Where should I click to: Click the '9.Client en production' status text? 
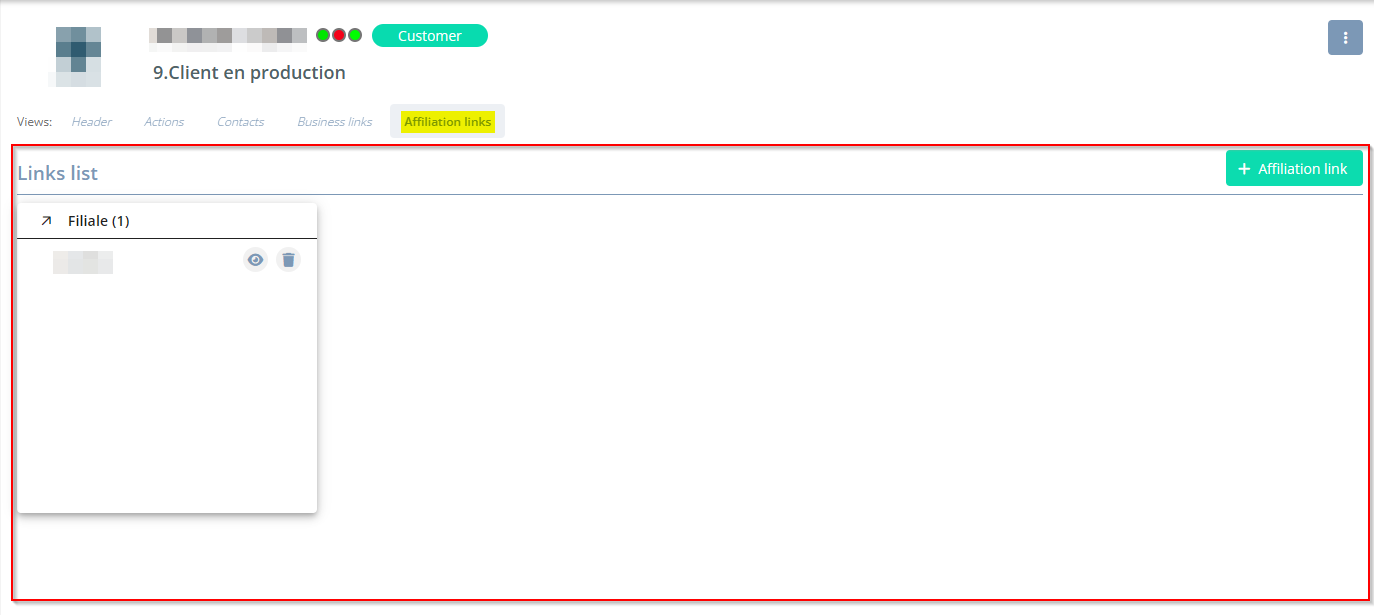click(x=249, y=73)
